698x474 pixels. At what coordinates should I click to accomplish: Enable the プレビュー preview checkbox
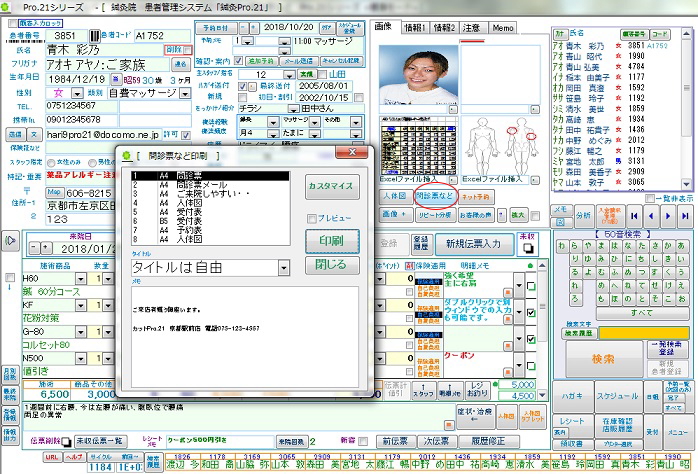click(312, 218)
